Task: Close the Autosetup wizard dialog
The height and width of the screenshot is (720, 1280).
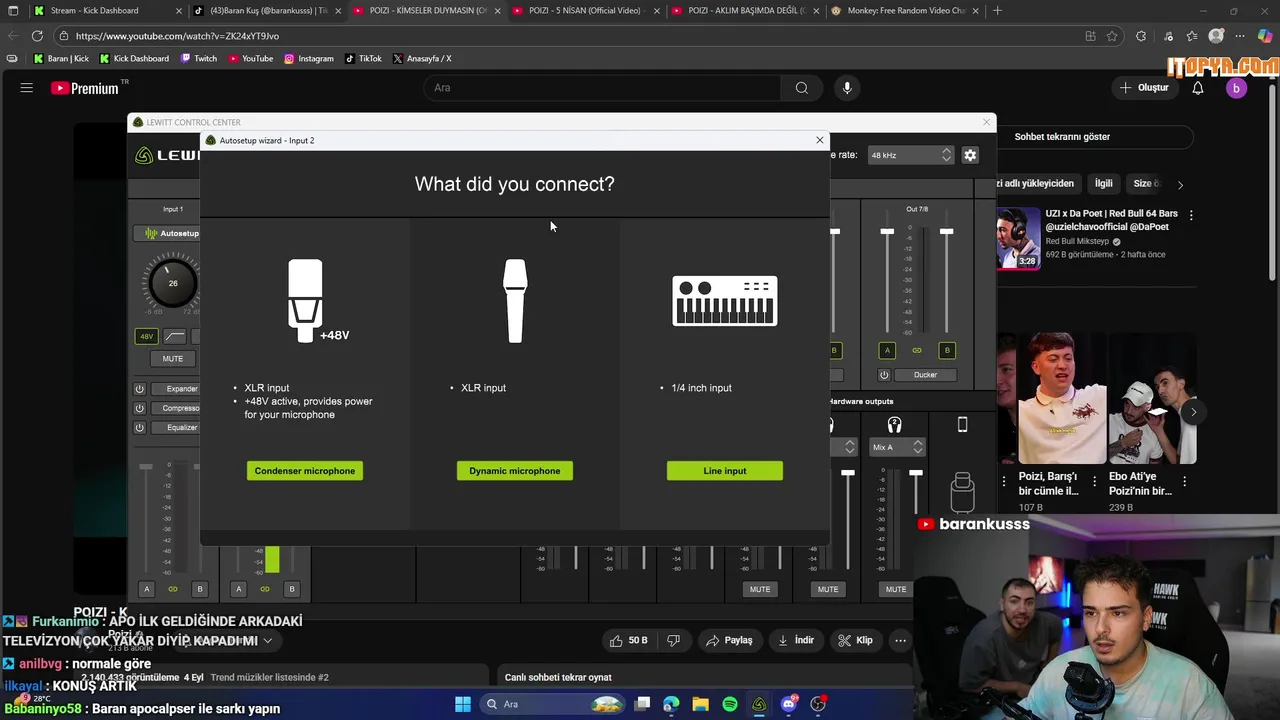Action: (820, 140)
